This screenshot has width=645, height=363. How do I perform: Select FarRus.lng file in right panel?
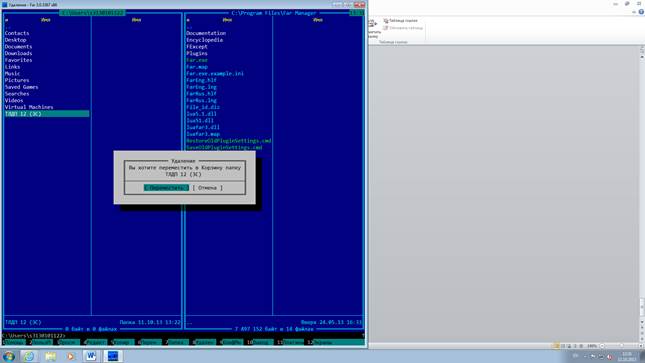click(x=201, y=100)
